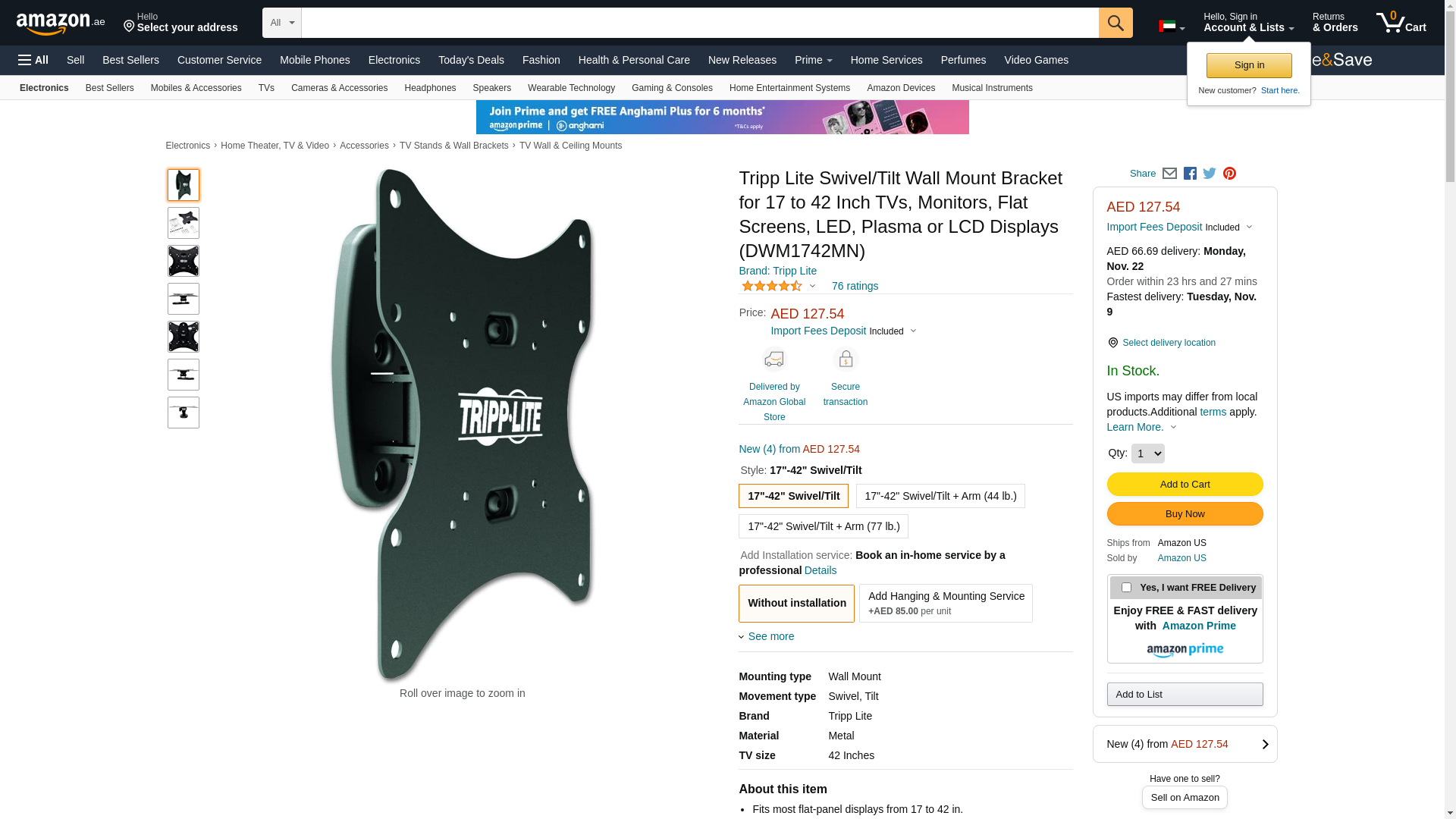Image resolution: width=1456 pixels, height=819 pixels.
Task: Choose Add Hanging & Mounting Service option
Action: tap(946, 603)
